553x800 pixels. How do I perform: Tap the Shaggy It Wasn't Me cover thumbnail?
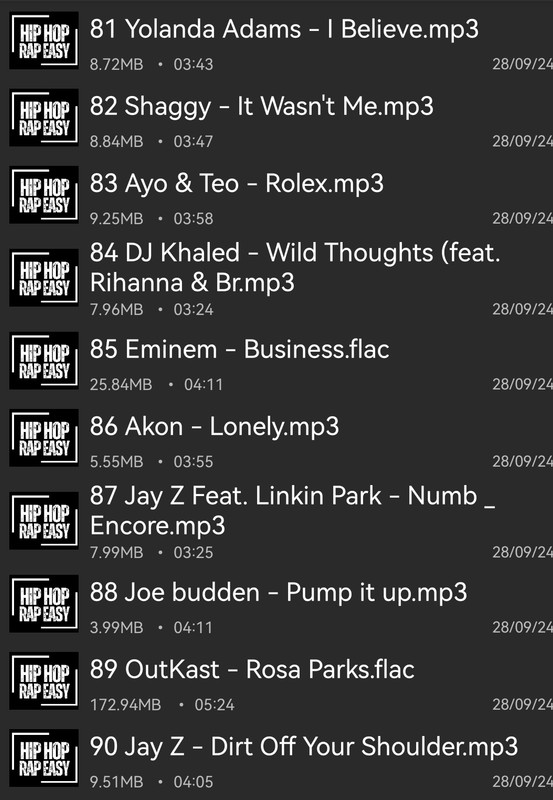click(44, 117)
